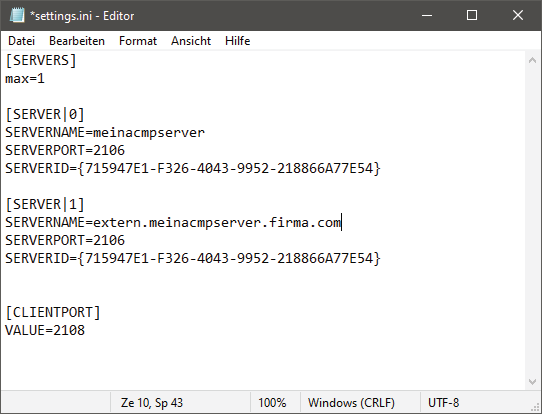Click on extern.meinacmpserver.firma.com text
The width and height of the screenshot is (542, 414).
[x=217, y=222]
